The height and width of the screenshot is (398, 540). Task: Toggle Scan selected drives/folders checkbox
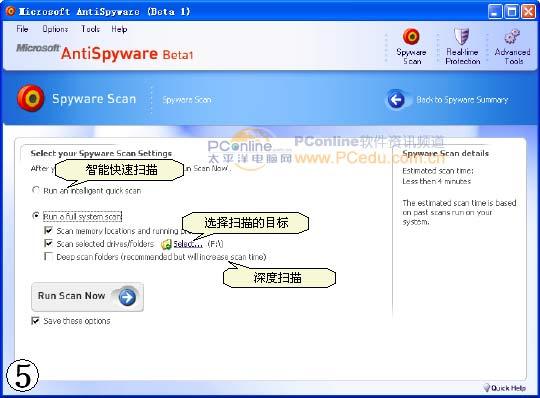tap(48, 243)
